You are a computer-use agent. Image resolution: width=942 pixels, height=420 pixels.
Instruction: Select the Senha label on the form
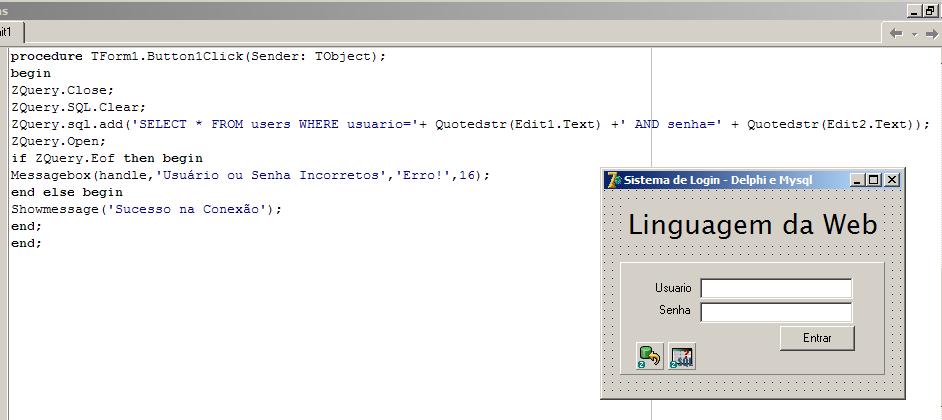tap(675, 311)
